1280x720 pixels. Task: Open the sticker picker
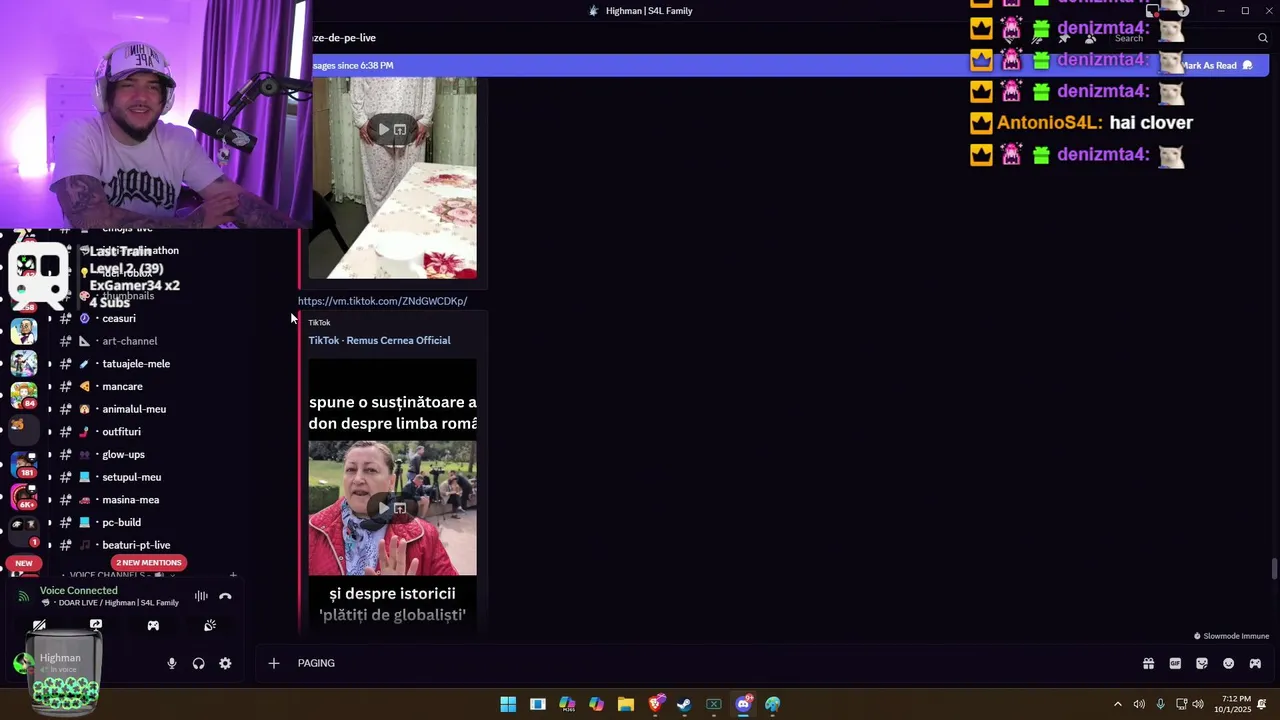[1202, 663]
